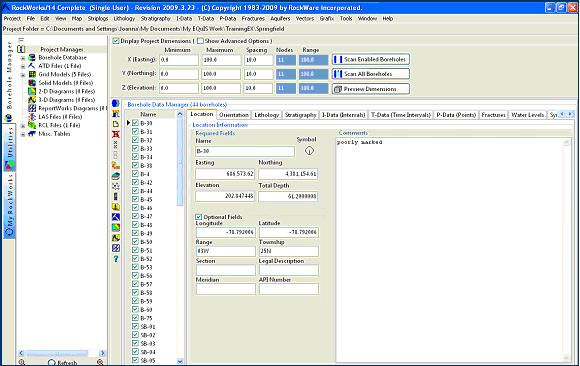Image resolution: width=580 pixels, height=366 pixels.
Task: Click My RockWorks circular arrow icon
Action: point(9,232)
